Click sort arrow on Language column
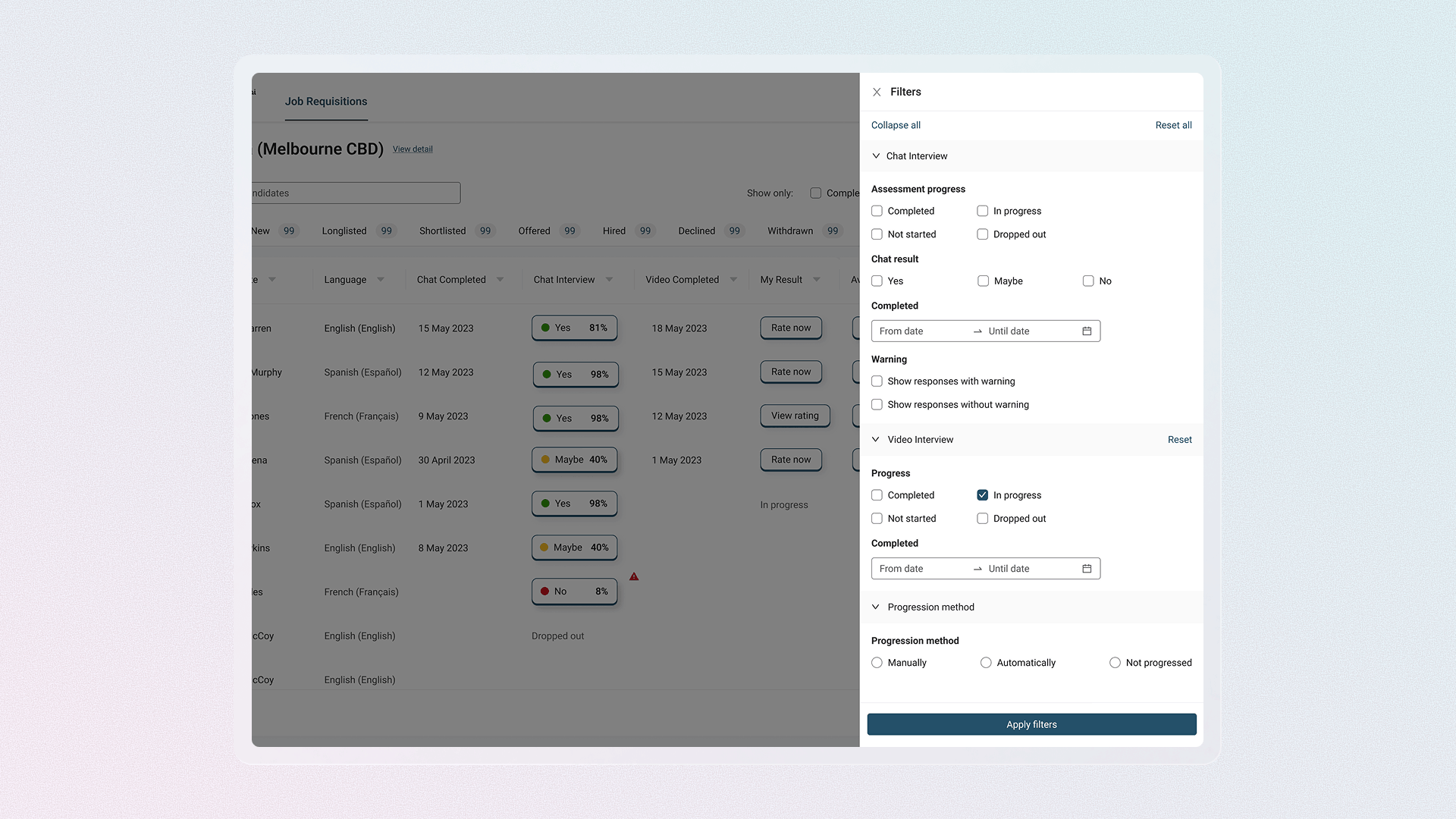 (x=381, y=280)
